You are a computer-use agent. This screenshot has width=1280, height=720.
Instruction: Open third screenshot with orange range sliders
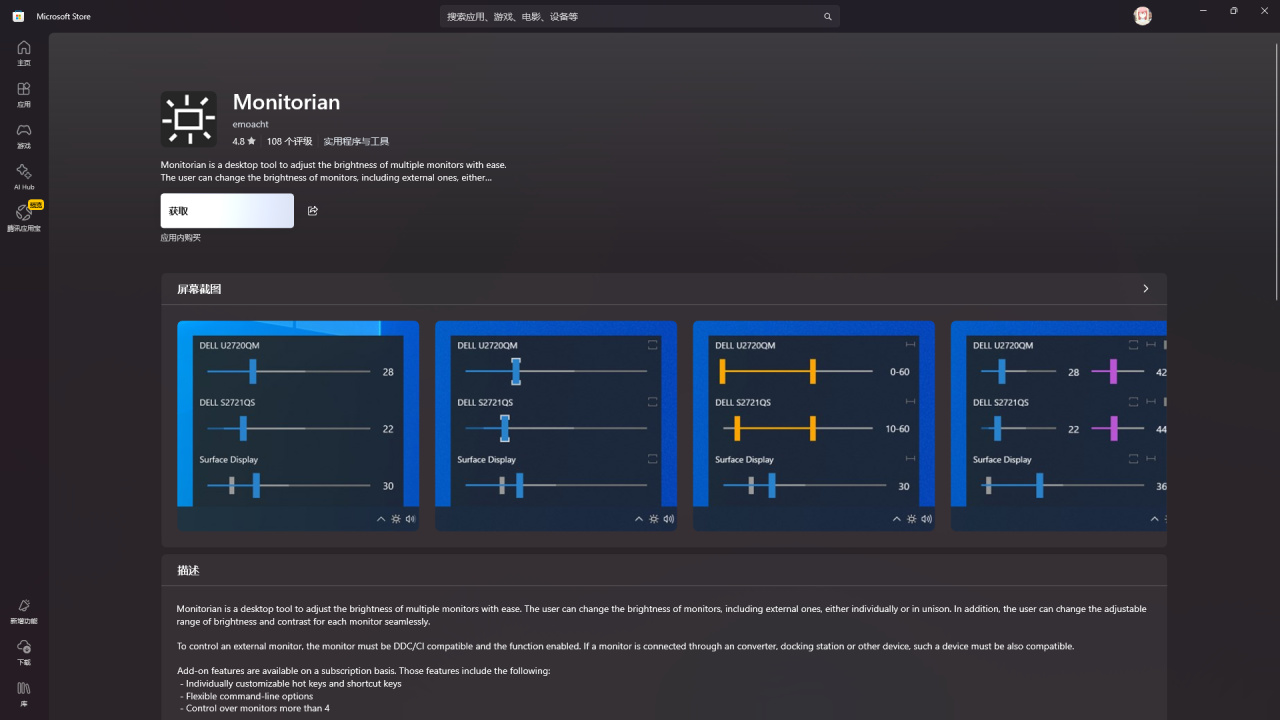point(814,426)
